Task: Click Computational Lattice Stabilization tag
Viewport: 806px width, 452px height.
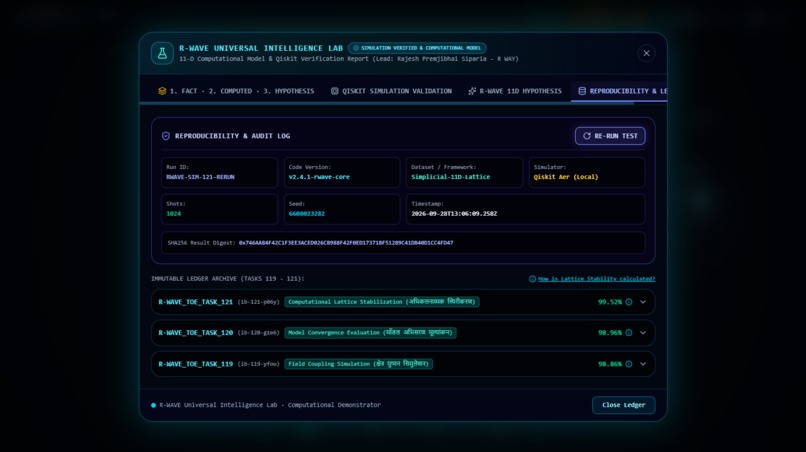Action: 382,302
